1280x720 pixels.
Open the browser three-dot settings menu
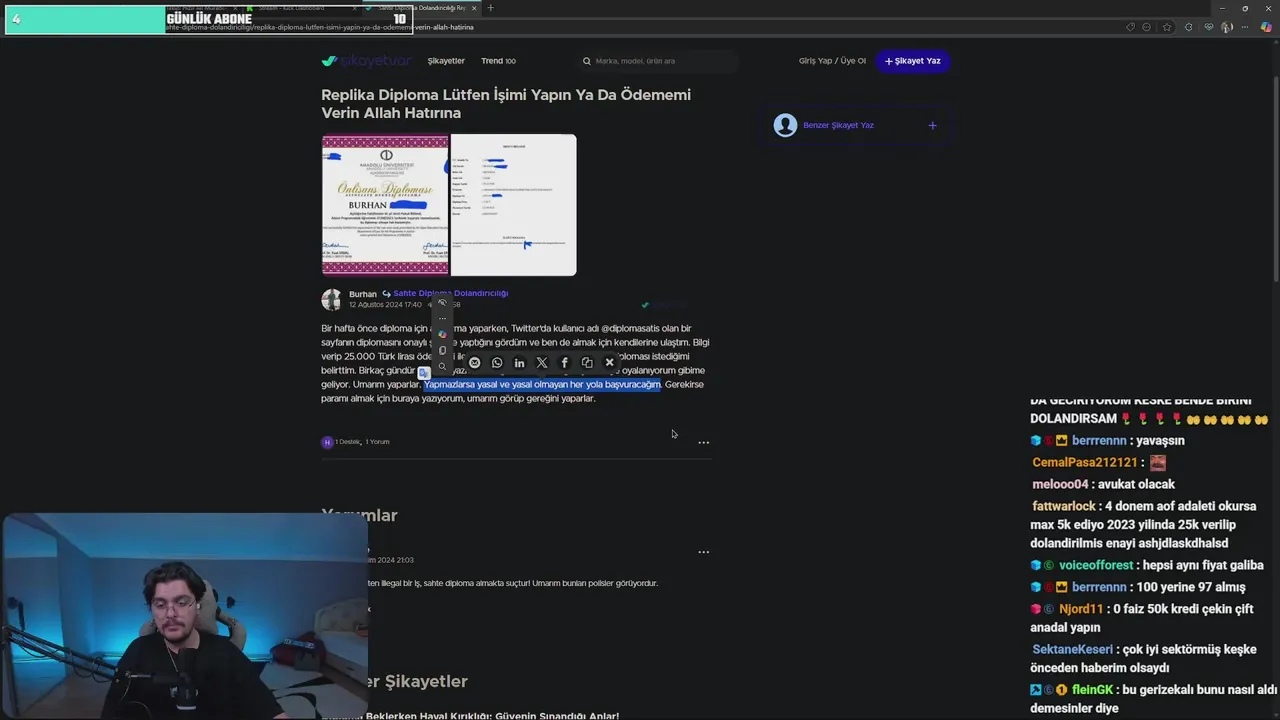[x=1245, y=27]
